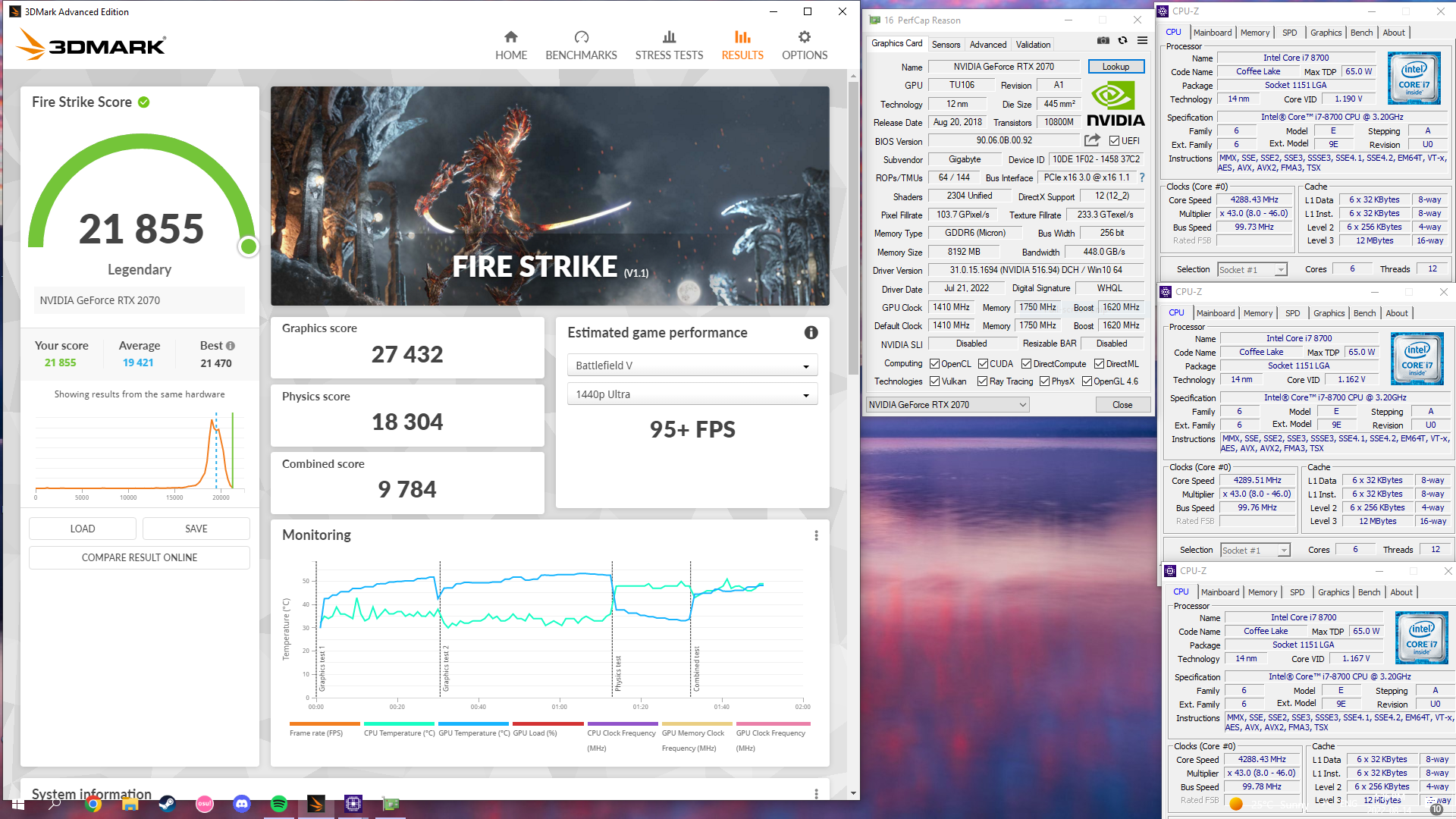Switch to the Sensors tab in GPU-Z
The image size is (1456, 819).
click(x=946, y=45)
